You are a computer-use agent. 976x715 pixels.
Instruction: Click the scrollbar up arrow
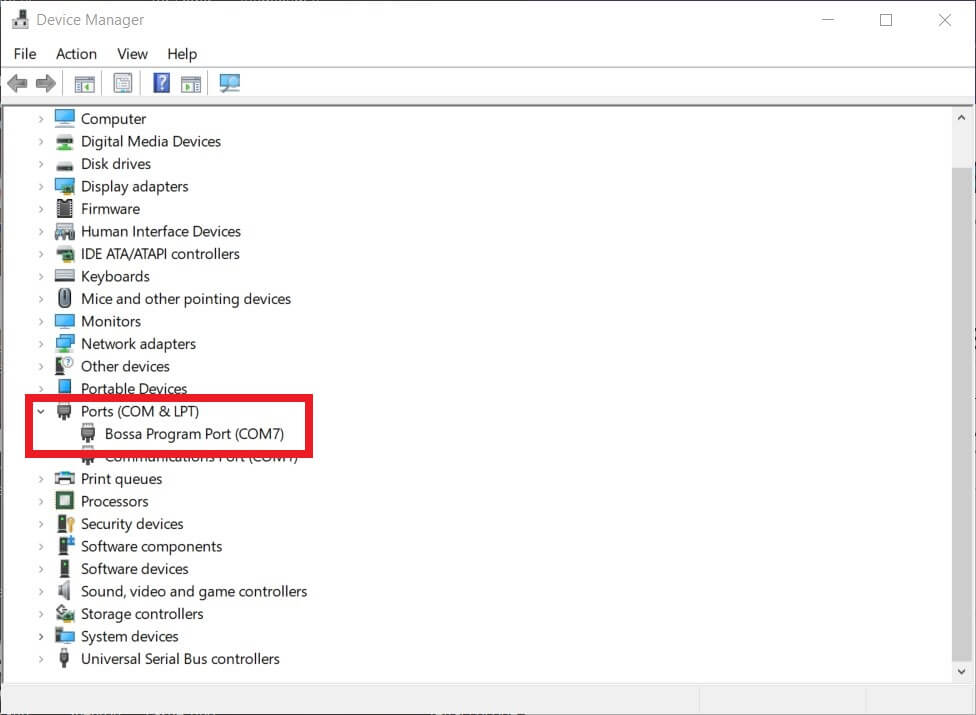[962, 117]
